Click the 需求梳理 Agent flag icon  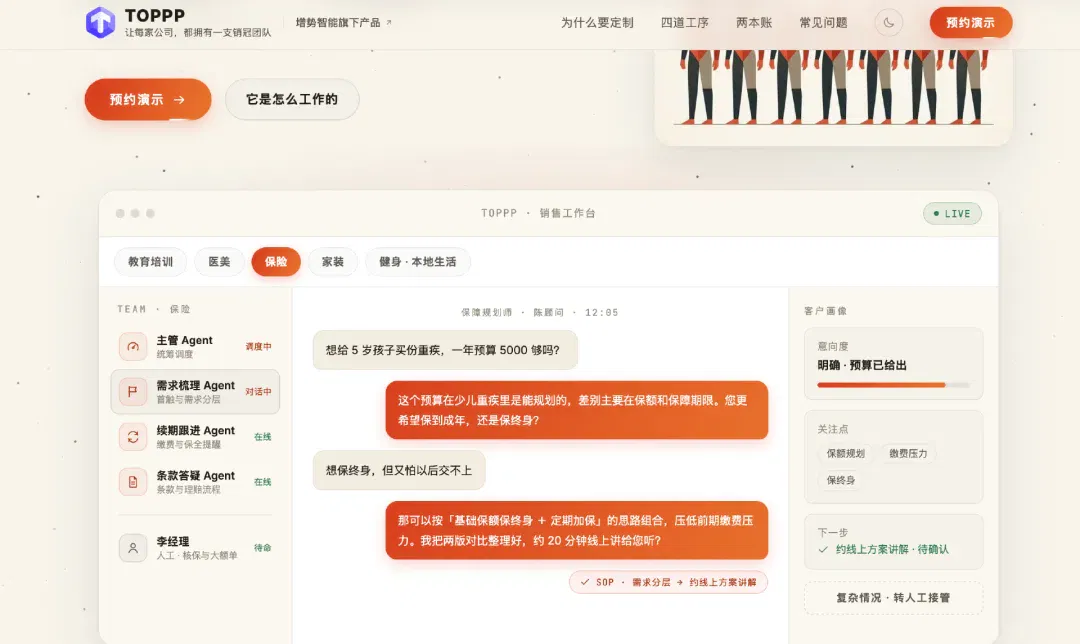click(x=133, y=391)
